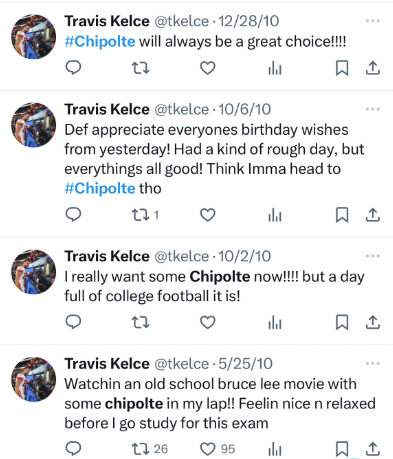The height and width of the screenshot is (459, 393).
Task: Reply to the college football tweet
Action: (x=73, y=322)
